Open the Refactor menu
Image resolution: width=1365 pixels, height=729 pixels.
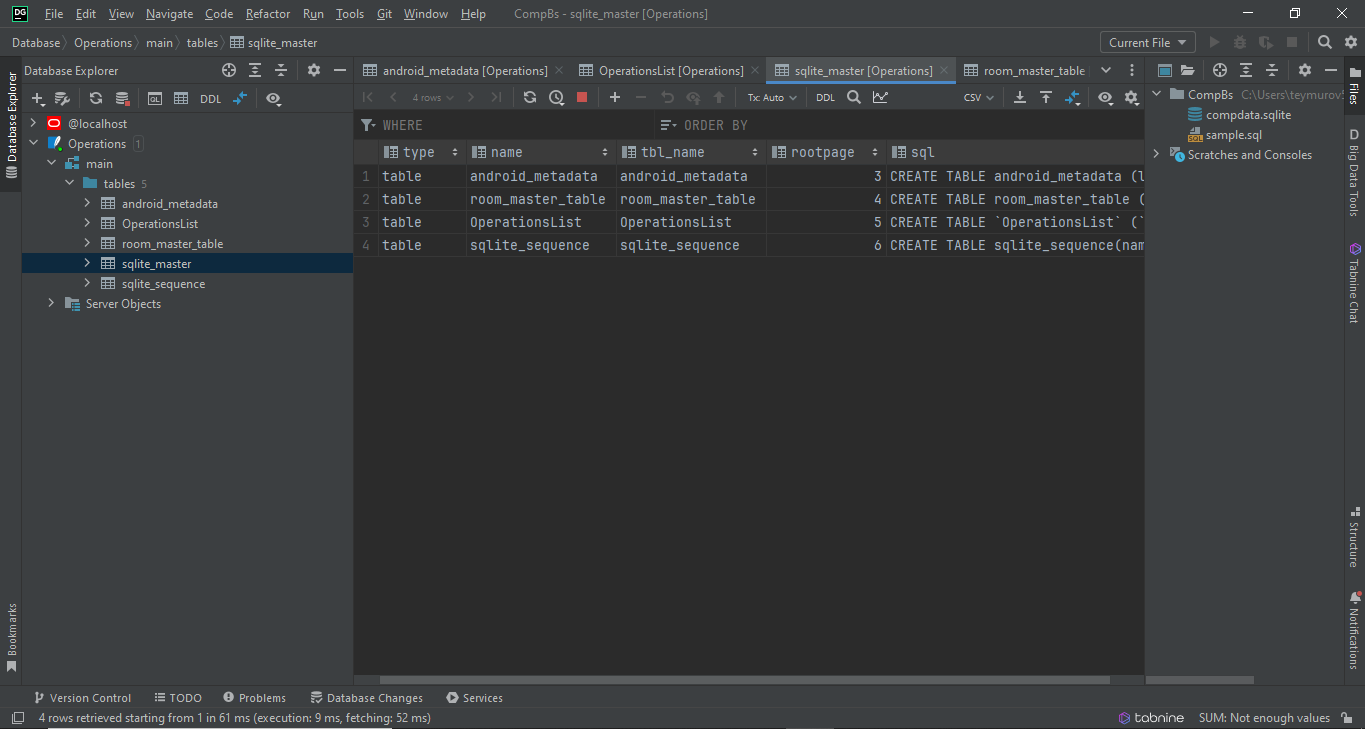click(268, 14)
